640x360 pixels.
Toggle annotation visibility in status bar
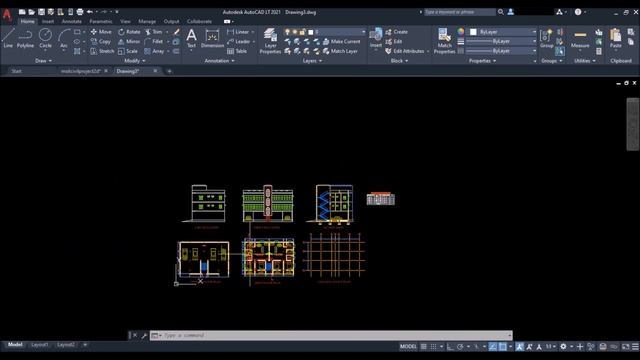[x=520, y=347]
